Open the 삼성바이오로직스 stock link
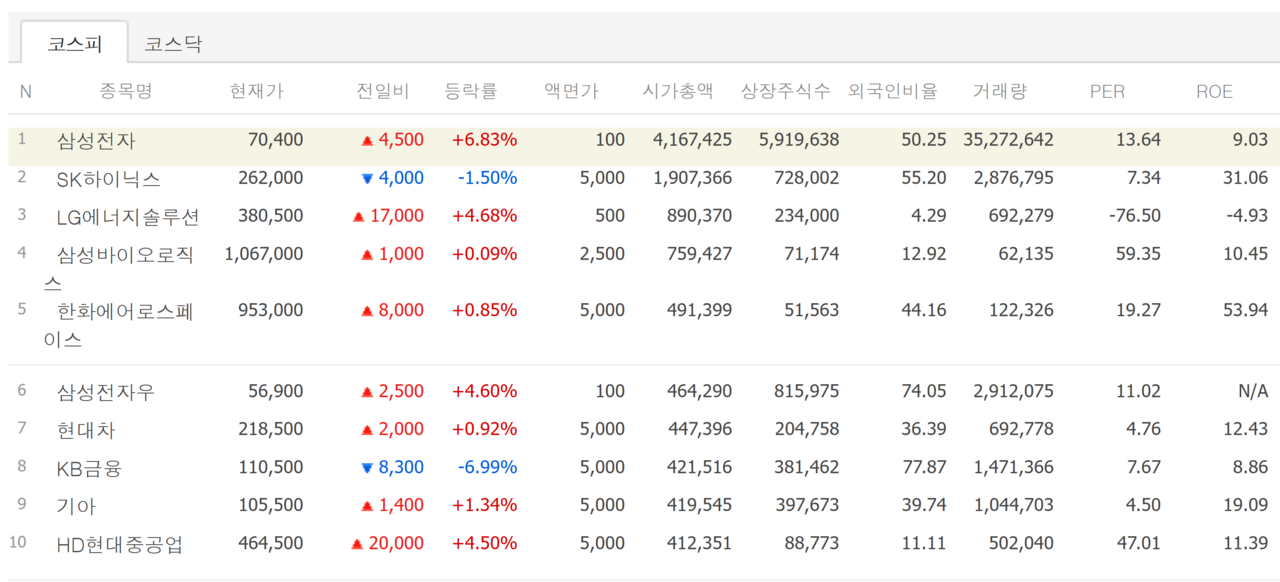 120,268
